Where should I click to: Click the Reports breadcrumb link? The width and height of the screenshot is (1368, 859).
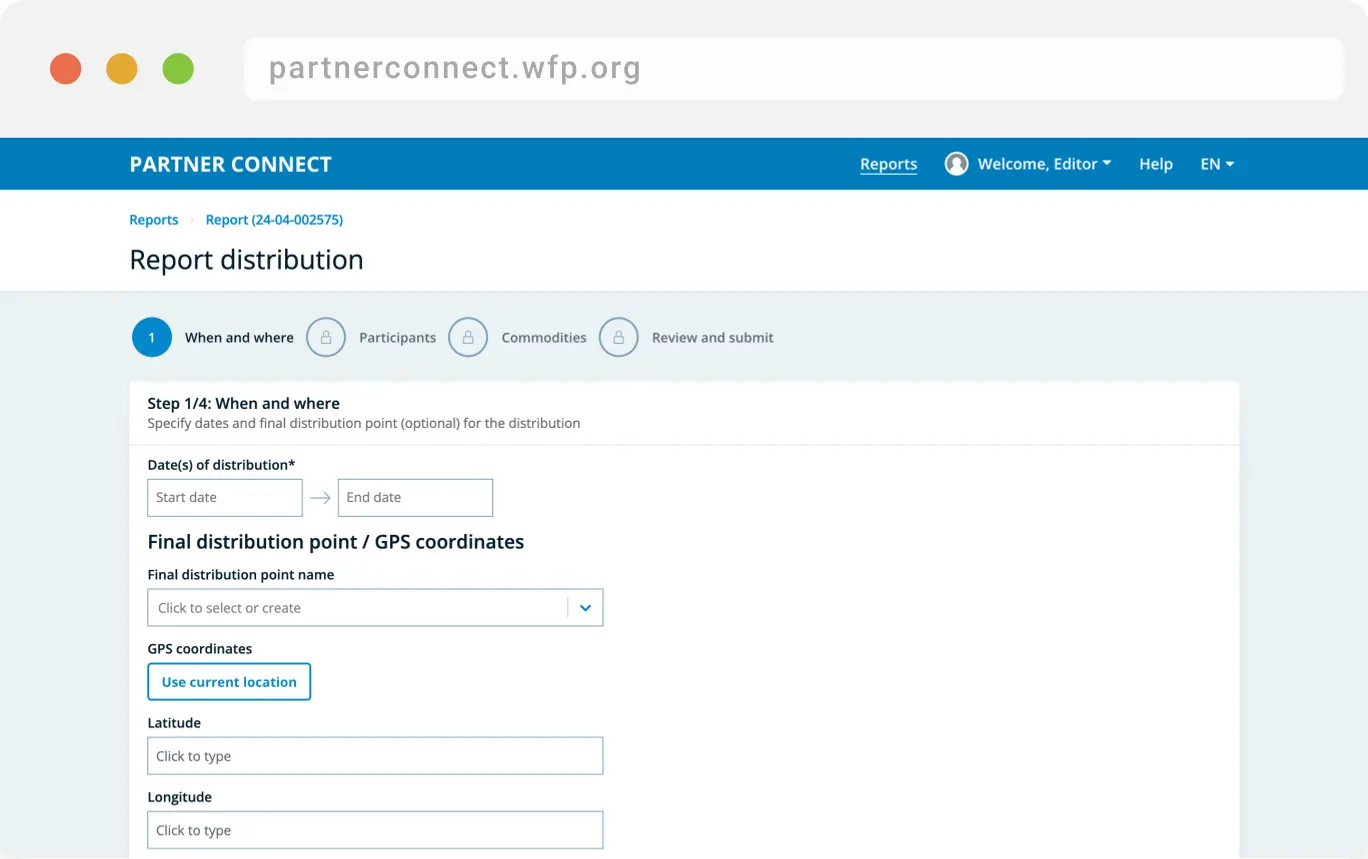tap(153, 219)
